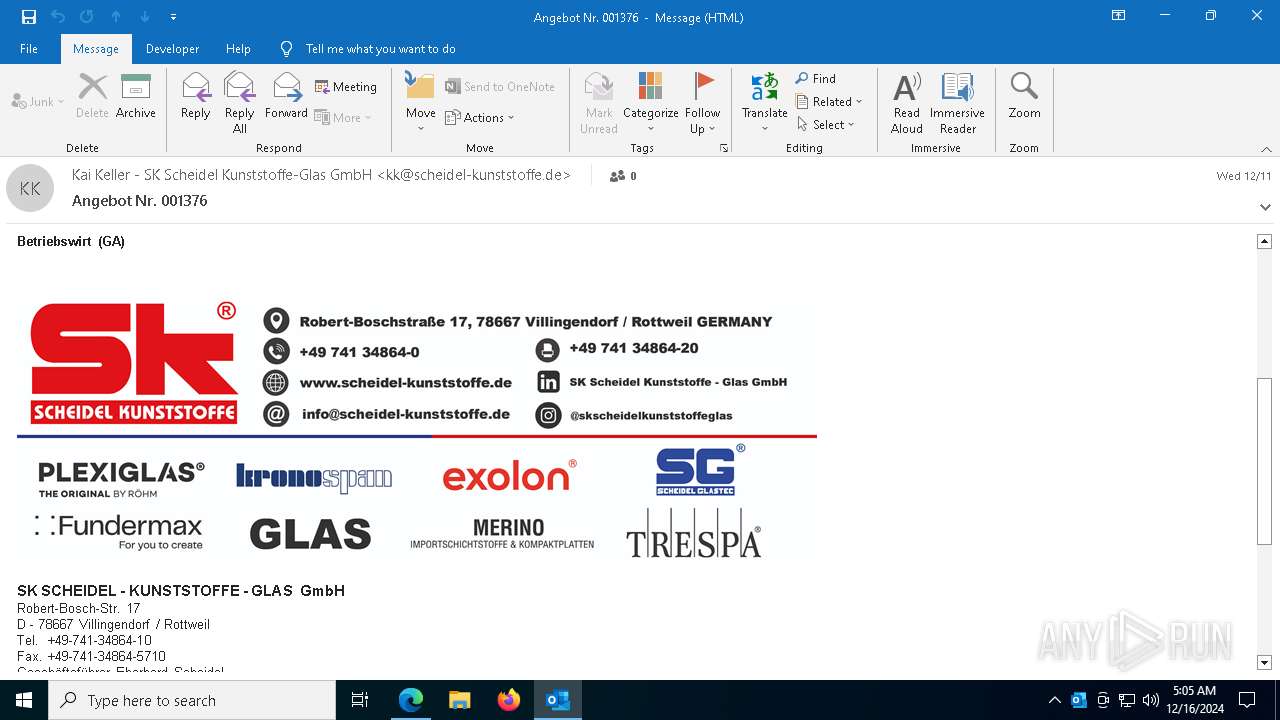Image resolution: width=1280 pixels, height=720 pixels.
Task: Open the notification center
Action: point(1247,700)
